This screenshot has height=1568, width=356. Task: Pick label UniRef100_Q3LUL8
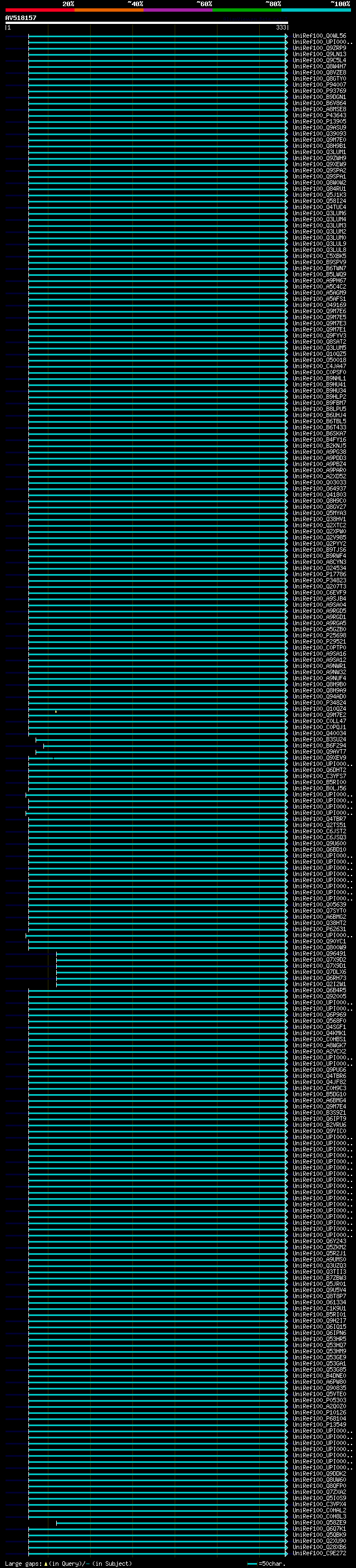click(x=319, y=250)
